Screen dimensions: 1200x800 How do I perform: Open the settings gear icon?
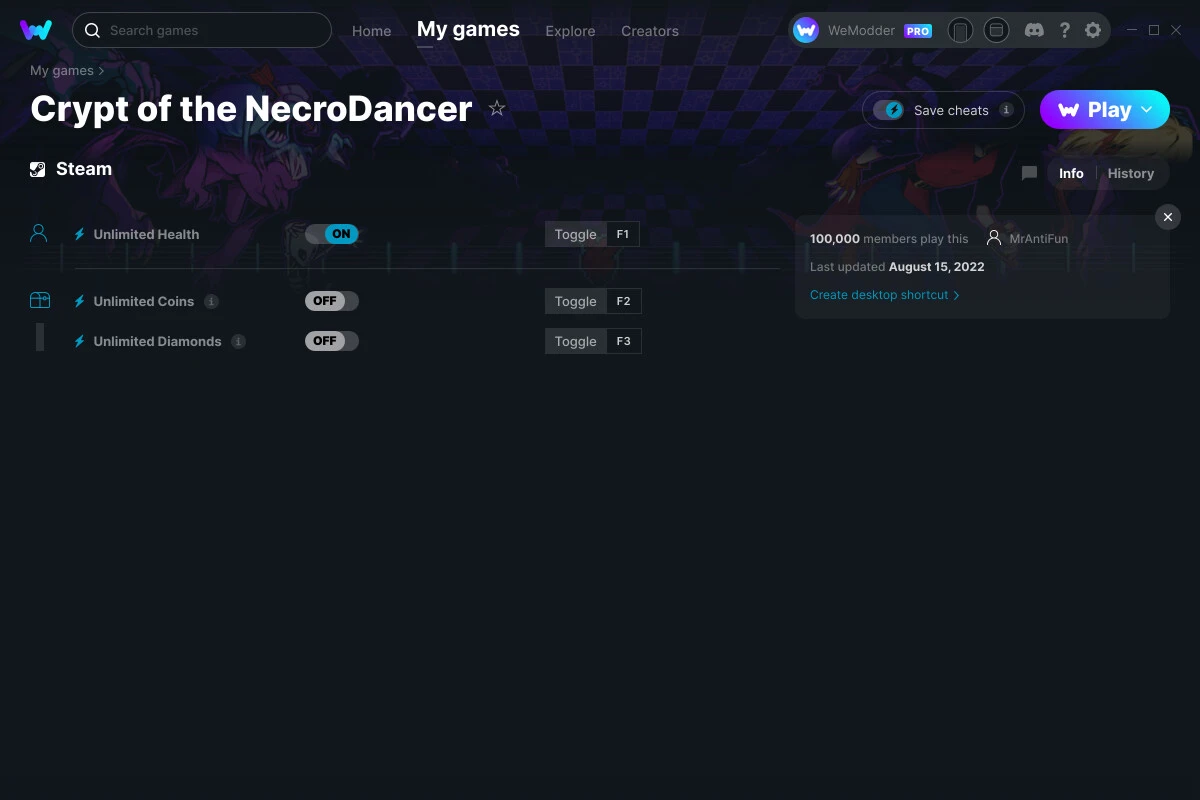point(1093,30)
